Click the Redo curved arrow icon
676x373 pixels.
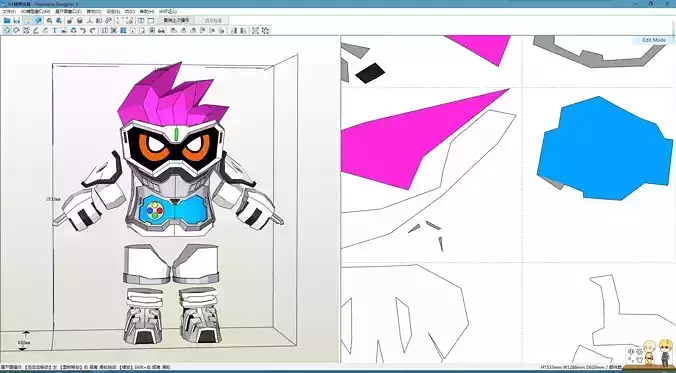tap(92, 30)
